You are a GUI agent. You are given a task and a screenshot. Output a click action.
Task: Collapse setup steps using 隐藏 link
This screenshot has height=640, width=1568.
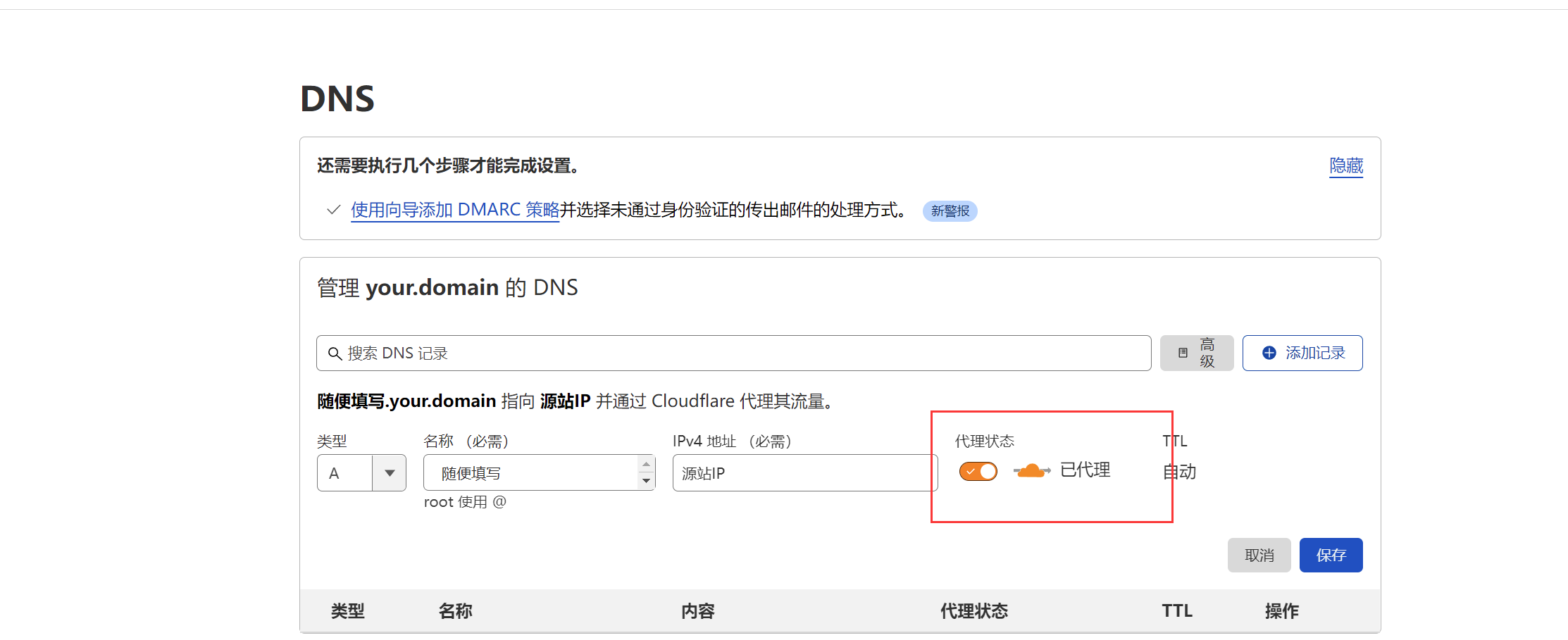coord(1345,166)
